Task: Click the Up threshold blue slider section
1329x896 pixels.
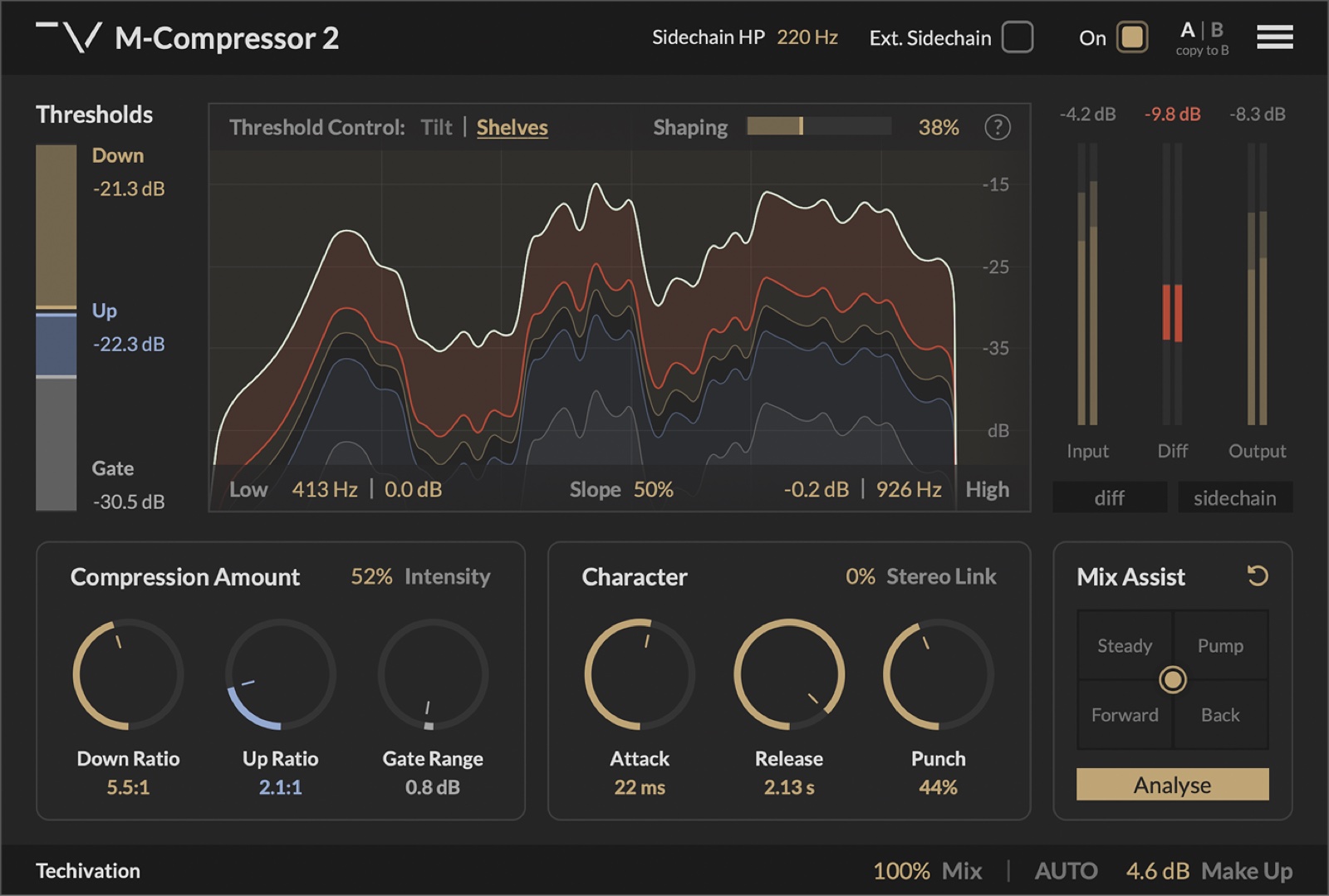Action: coord(56,345)
